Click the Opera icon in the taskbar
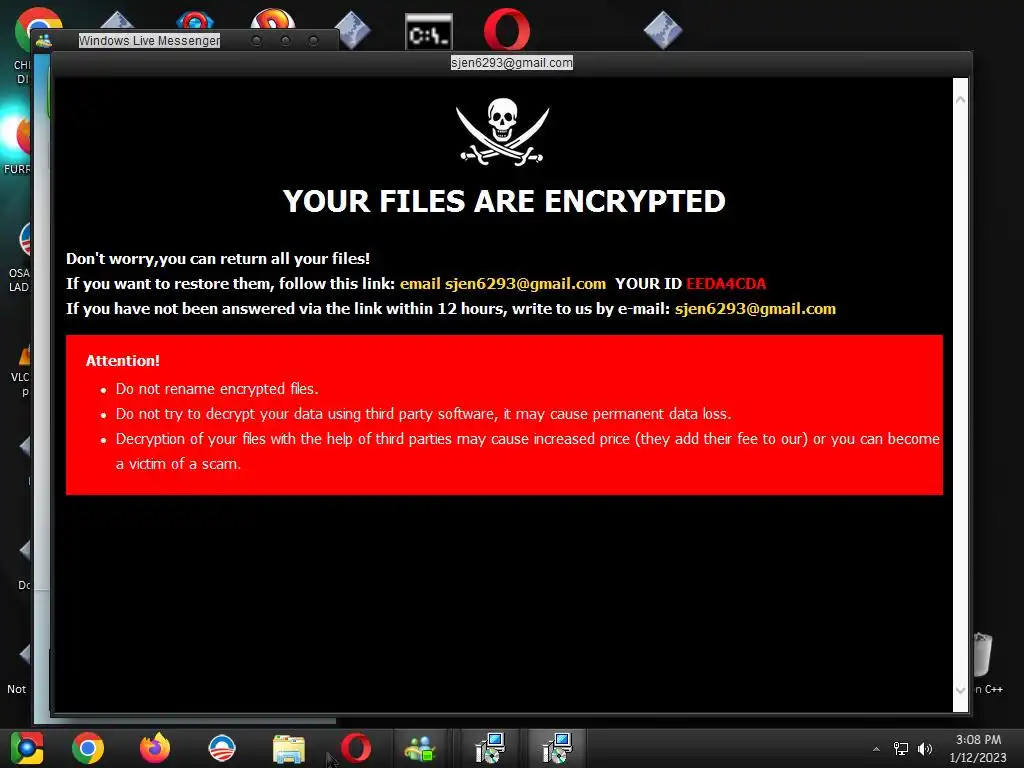The image size is (1024, 768). click(x=356, y=748)
